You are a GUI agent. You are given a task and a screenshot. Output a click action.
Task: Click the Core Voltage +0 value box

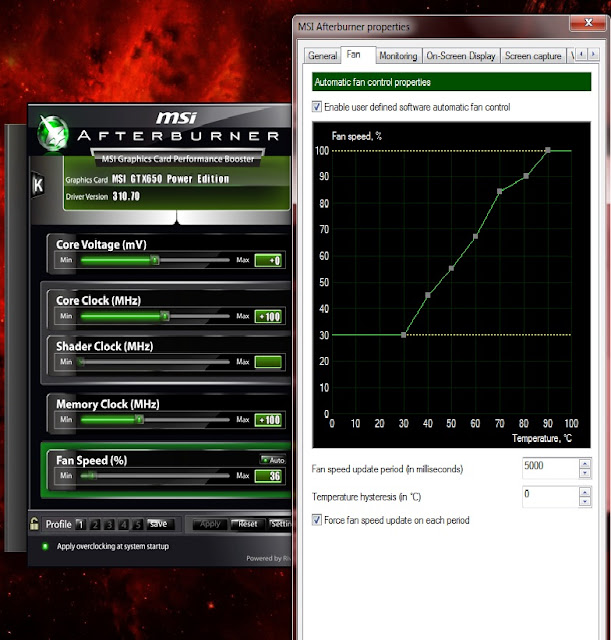tap(268, 260)
